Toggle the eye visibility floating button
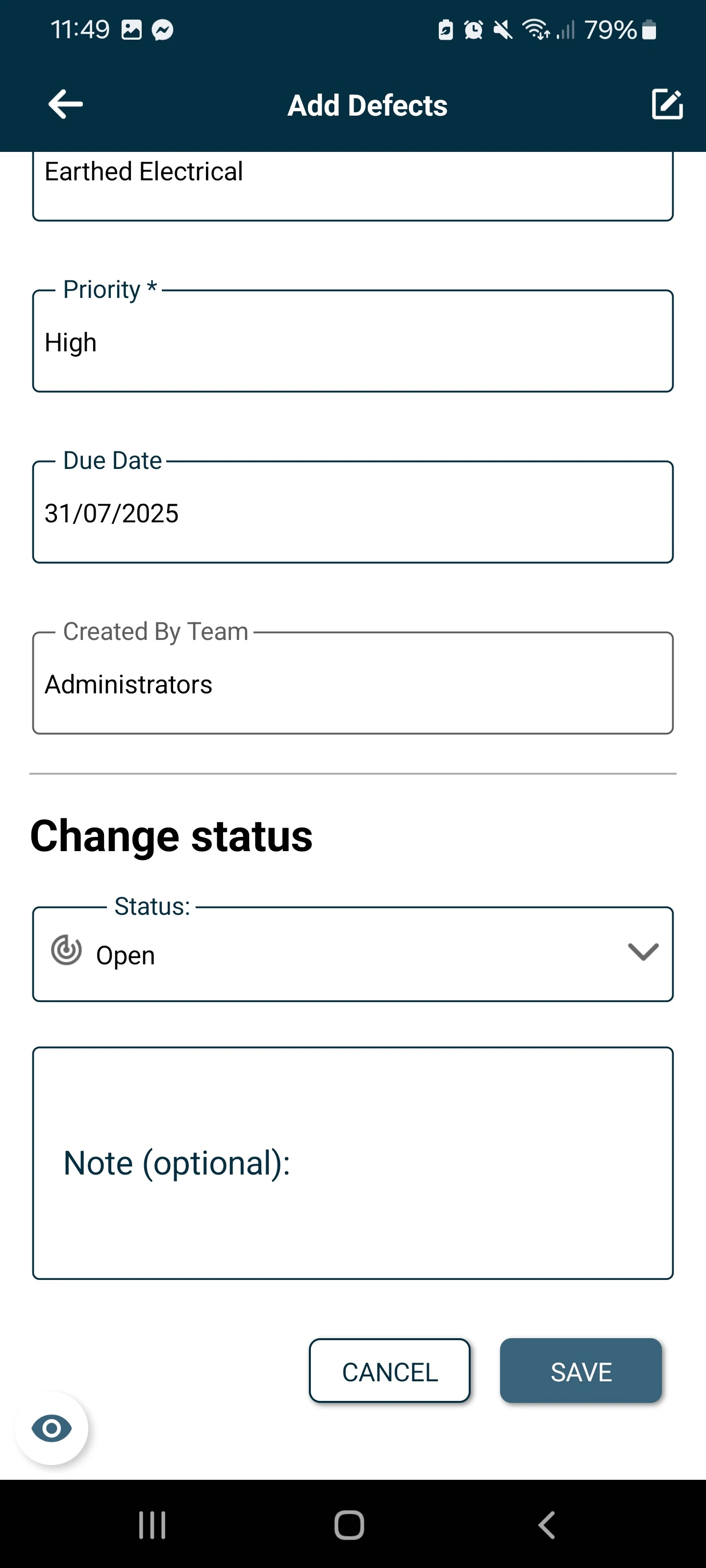Image resolution: width=706 pixels, height=1568 pixels. pyautogui.click(x=52, y=1428)
